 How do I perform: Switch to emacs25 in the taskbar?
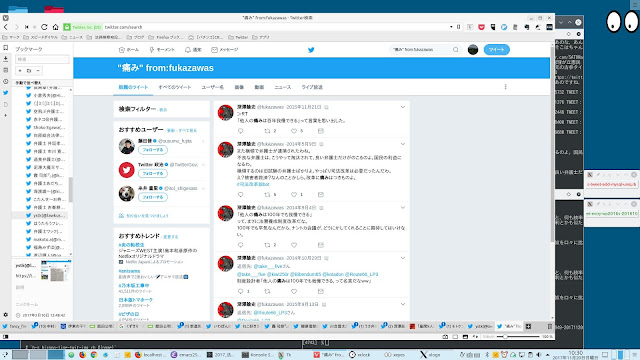186,355
